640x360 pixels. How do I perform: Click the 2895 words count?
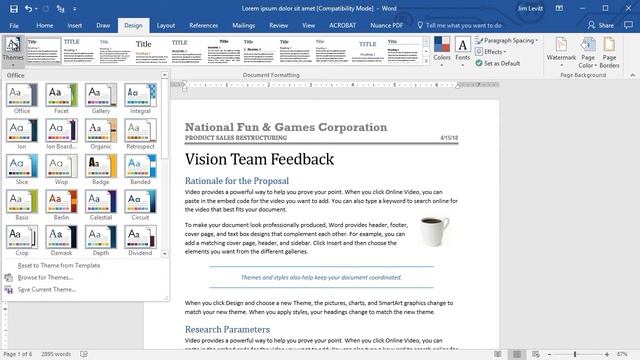(x=56, y=354)
